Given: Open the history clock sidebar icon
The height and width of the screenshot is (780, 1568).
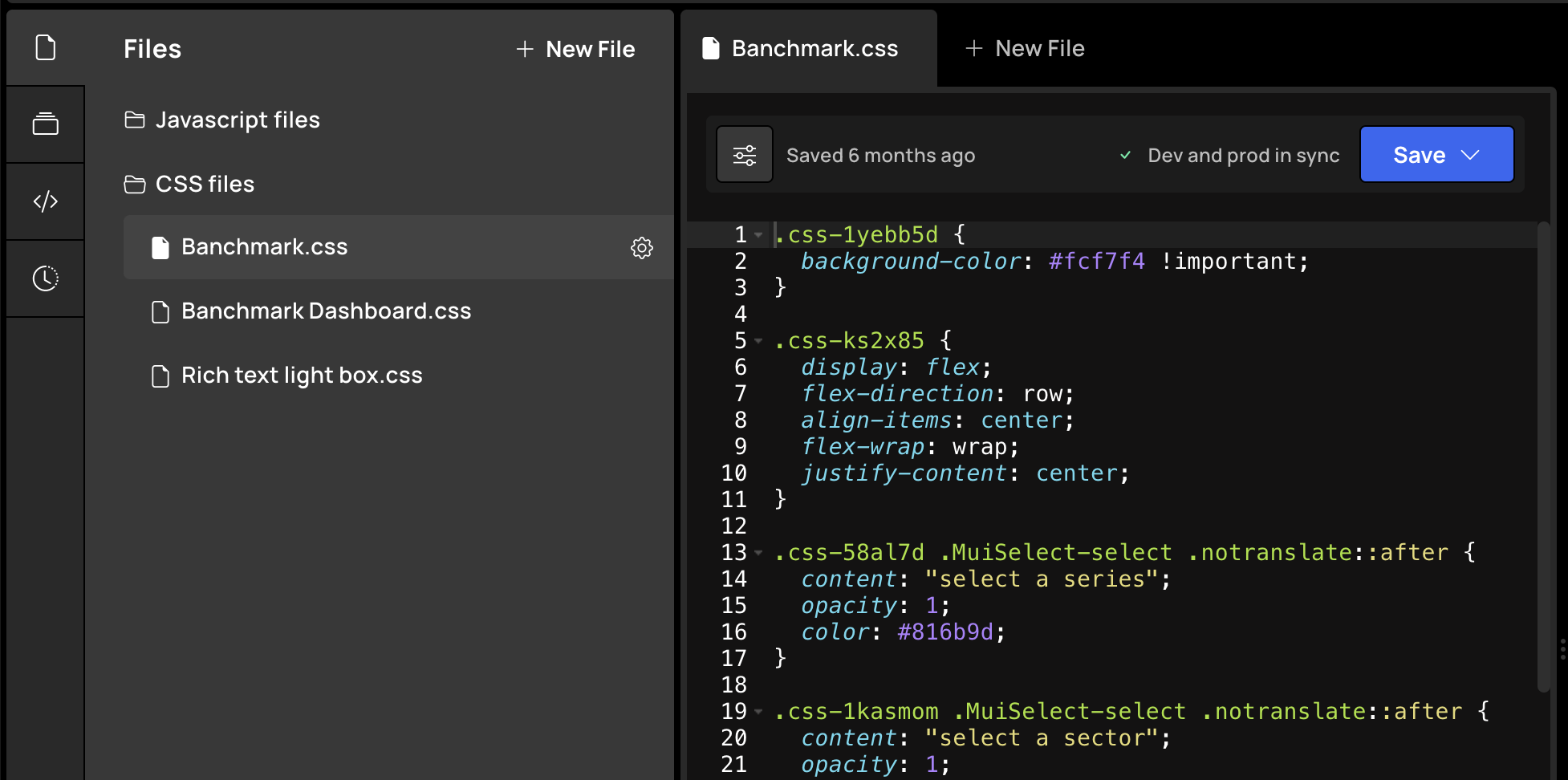Looking at the screenshot, I should [x=46, y=278].
